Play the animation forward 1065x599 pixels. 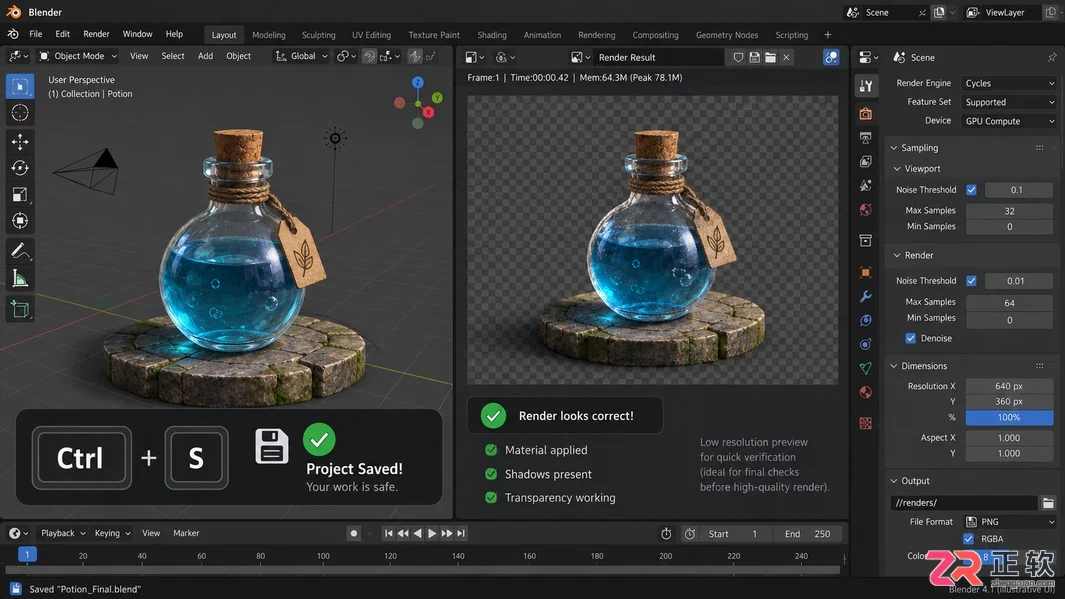click(432, 534)
